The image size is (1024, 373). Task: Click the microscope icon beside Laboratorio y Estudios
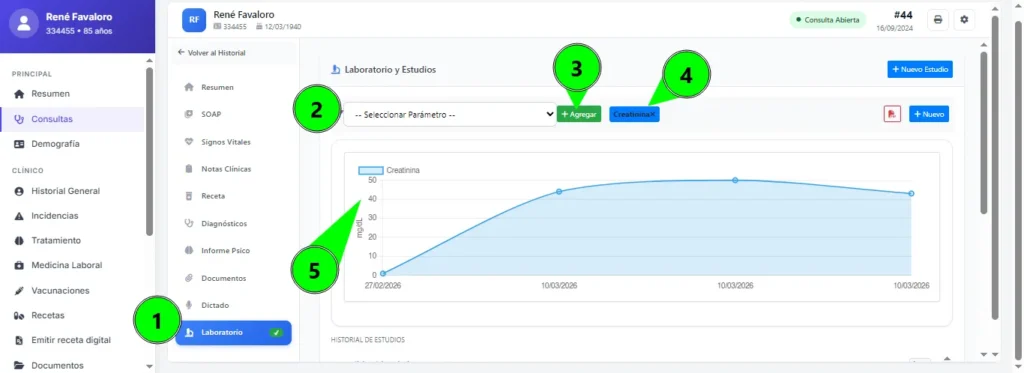pos(336,69)
